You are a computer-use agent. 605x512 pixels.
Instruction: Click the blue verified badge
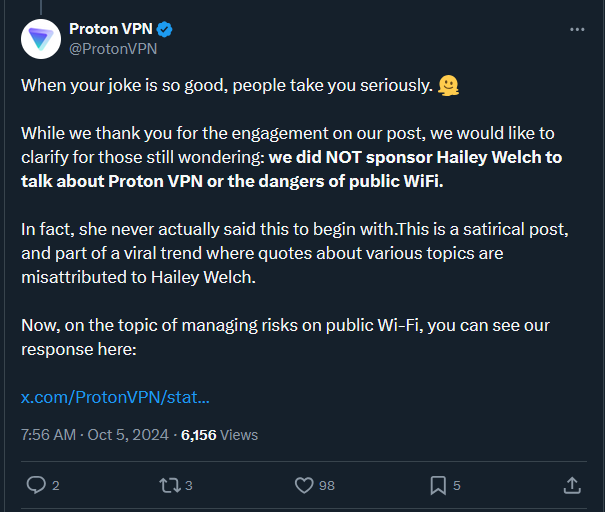tap(165, 29)
